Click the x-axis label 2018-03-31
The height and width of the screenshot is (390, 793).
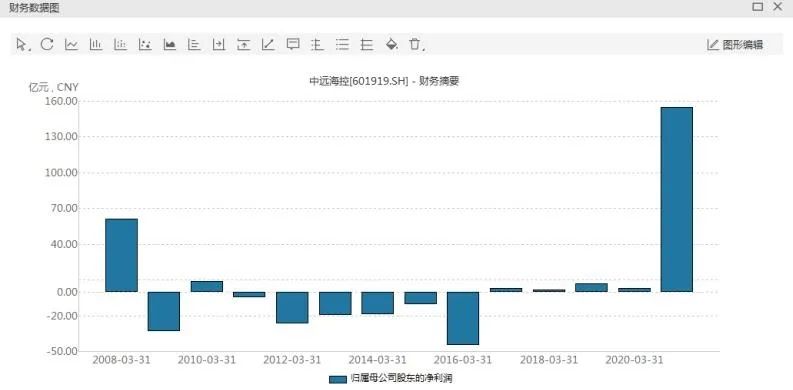549,360
